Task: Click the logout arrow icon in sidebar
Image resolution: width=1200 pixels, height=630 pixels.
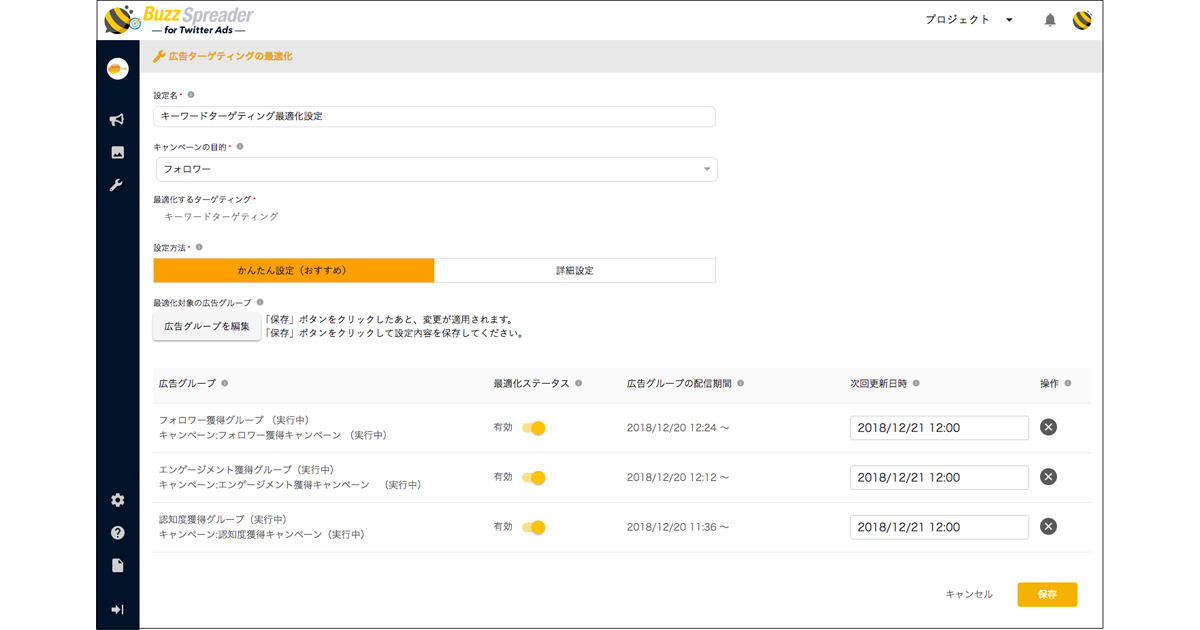Action: coord(117,609)
